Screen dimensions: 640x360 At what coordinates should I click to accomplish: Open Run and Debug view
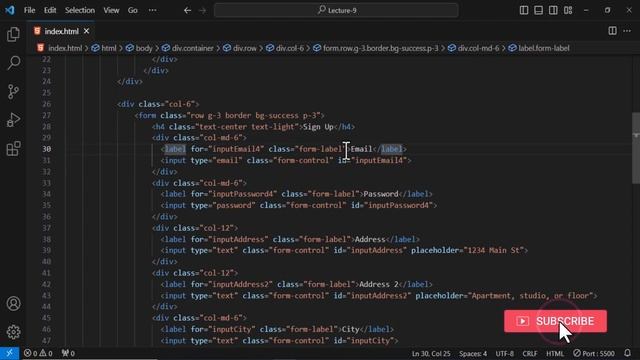[x=13, y=120]
